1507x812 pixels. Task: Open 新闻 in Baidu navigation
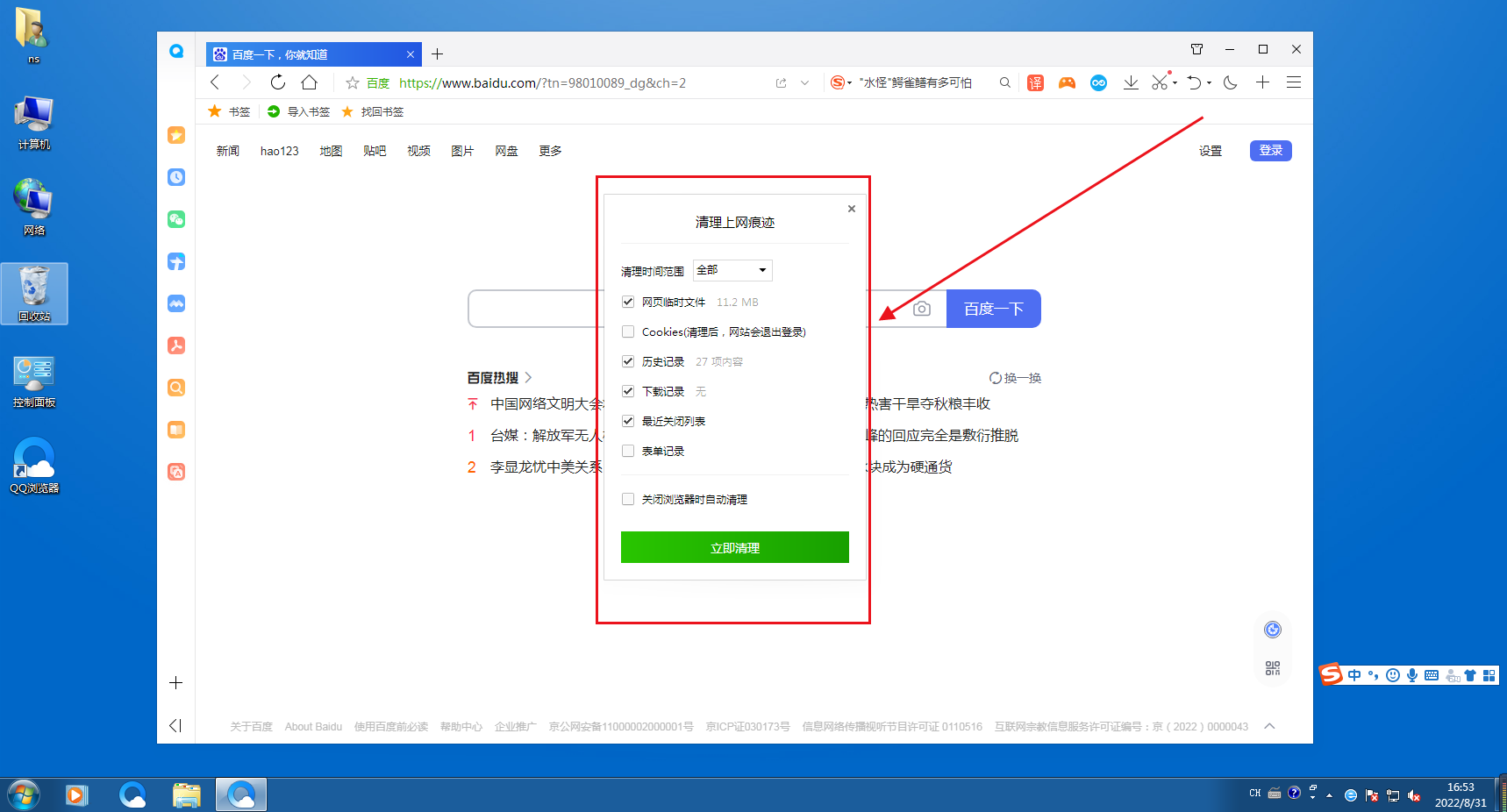[228, 151]
